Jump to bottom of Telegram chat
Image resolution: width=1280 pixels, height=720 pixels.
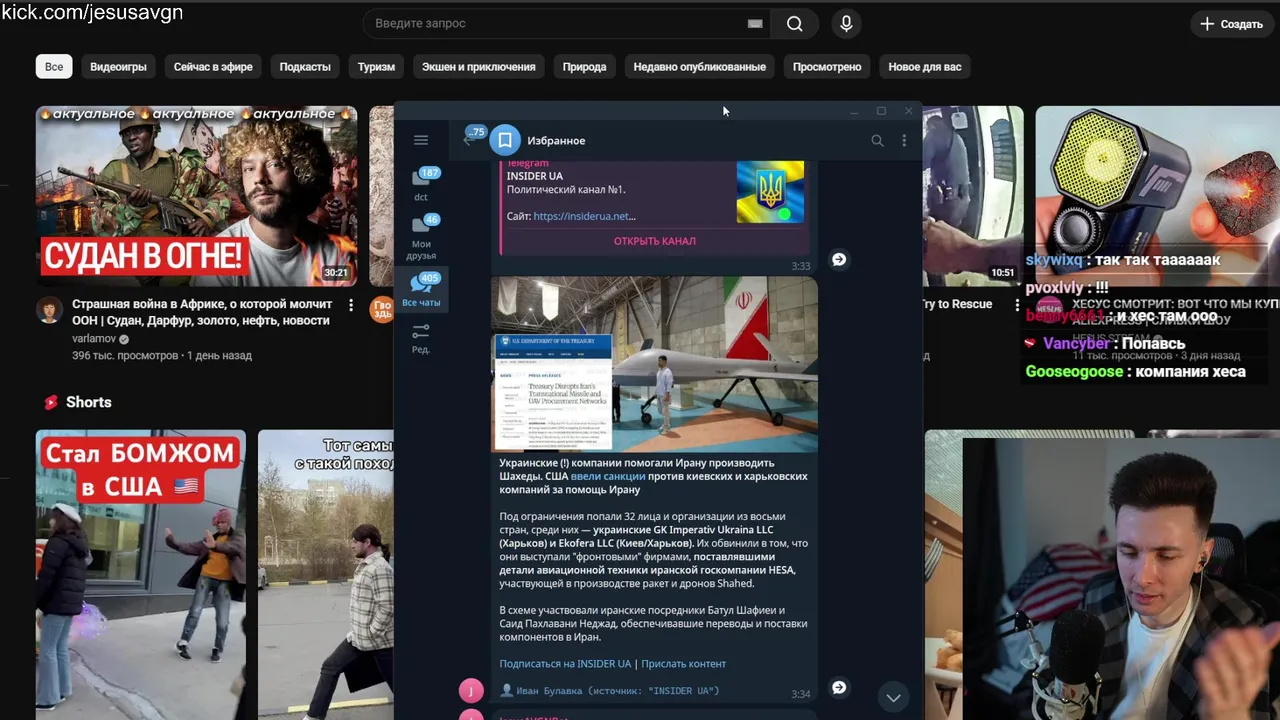pyautogui.click(x=893, y=697)
